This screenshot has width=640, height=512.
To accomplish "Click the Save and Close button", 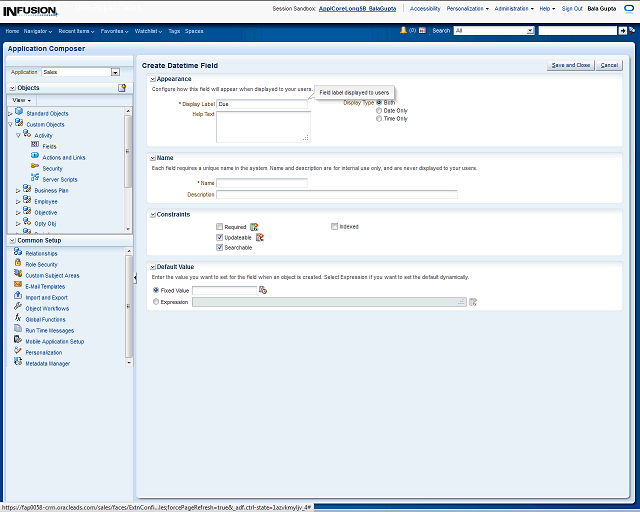I will (570, 65).
